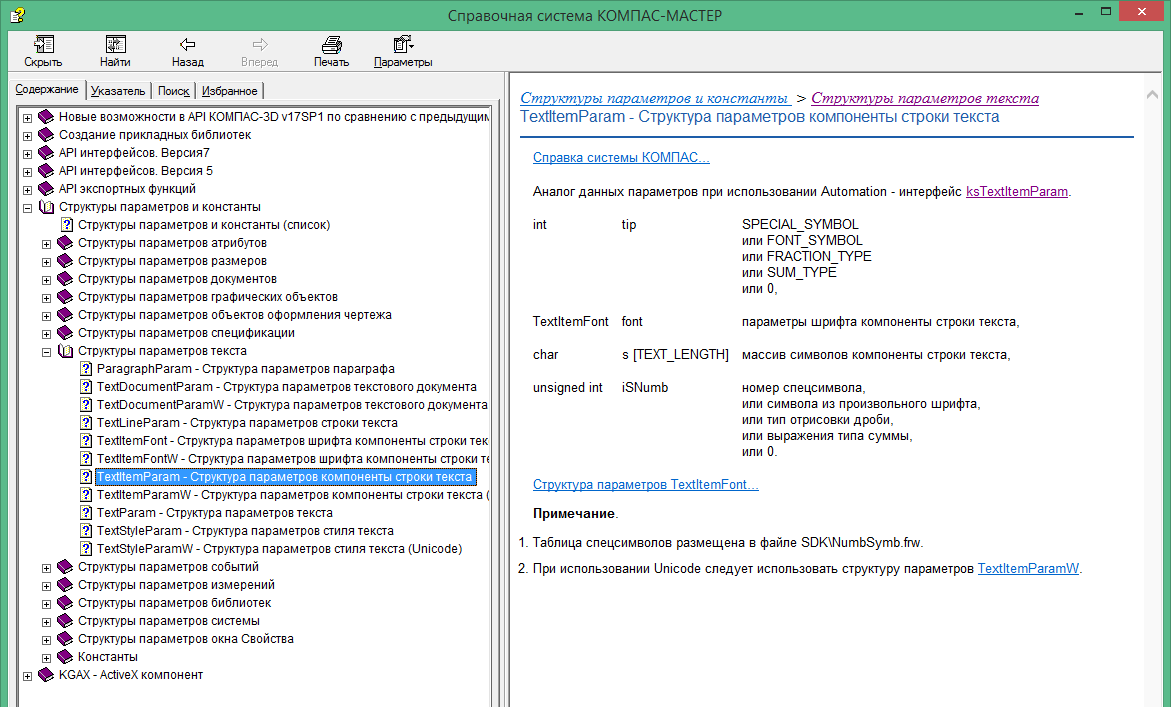Follow the ksTextItemParam link
Screen dimensions: 1171x707
1016,192
